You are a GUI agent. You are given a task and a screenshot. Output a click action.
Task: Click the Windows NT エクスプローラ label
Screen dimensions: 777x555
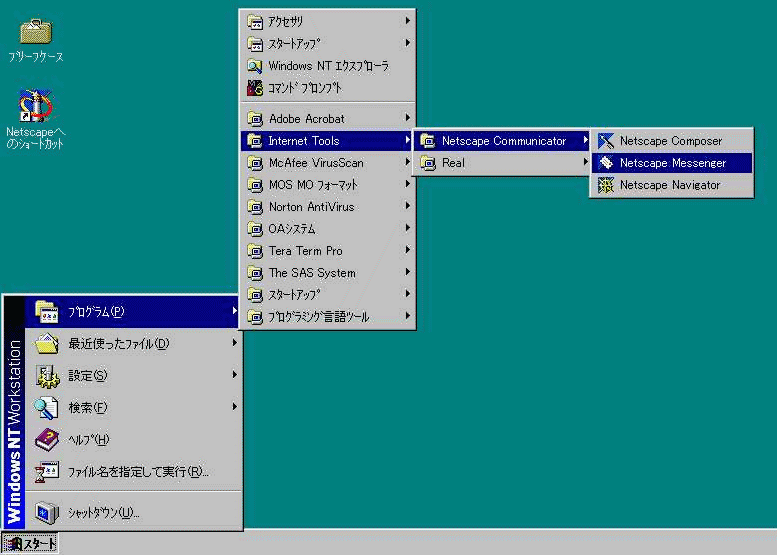pos(329,66)
